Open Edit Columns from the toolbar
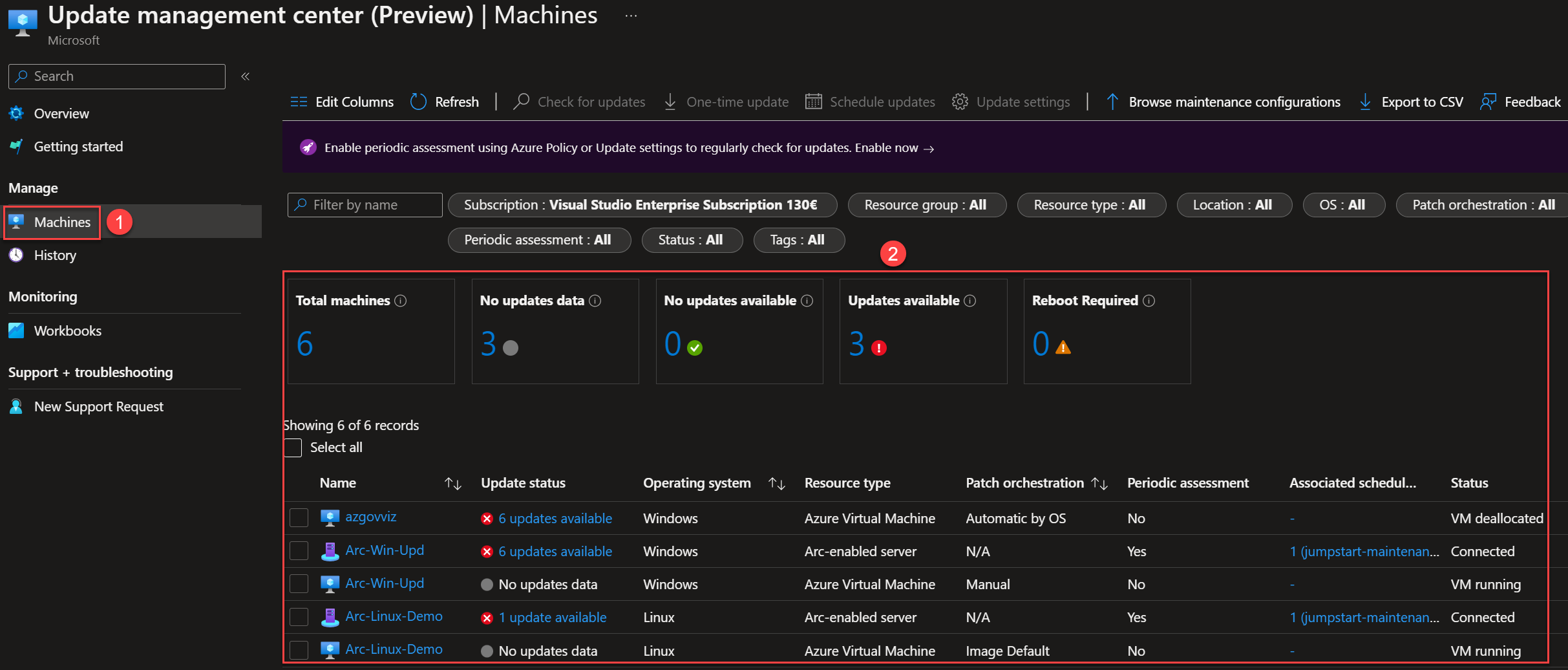This screenshot has height=670, width=1568. pyautogui.click(x=342, y=102)
